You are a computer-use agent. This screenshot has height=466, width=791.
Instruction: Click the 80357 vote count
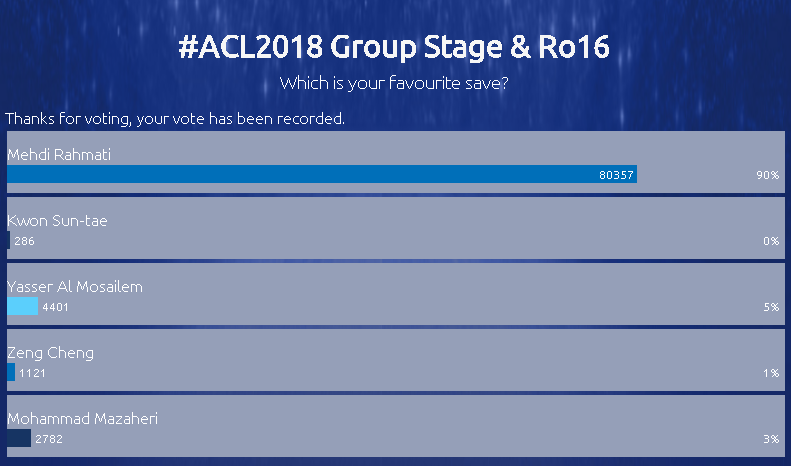coord(616,175)
